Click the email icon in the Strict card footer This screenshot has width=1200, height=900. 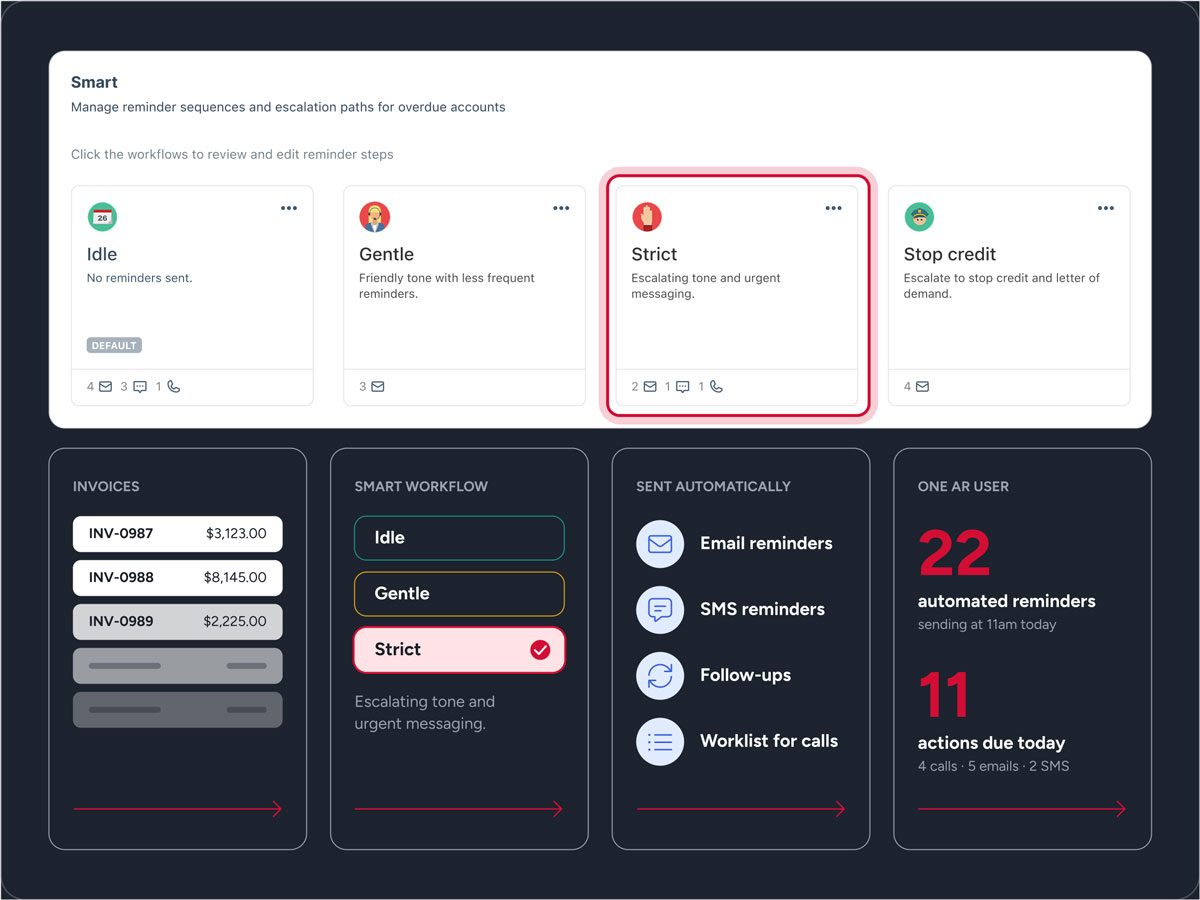650,386
